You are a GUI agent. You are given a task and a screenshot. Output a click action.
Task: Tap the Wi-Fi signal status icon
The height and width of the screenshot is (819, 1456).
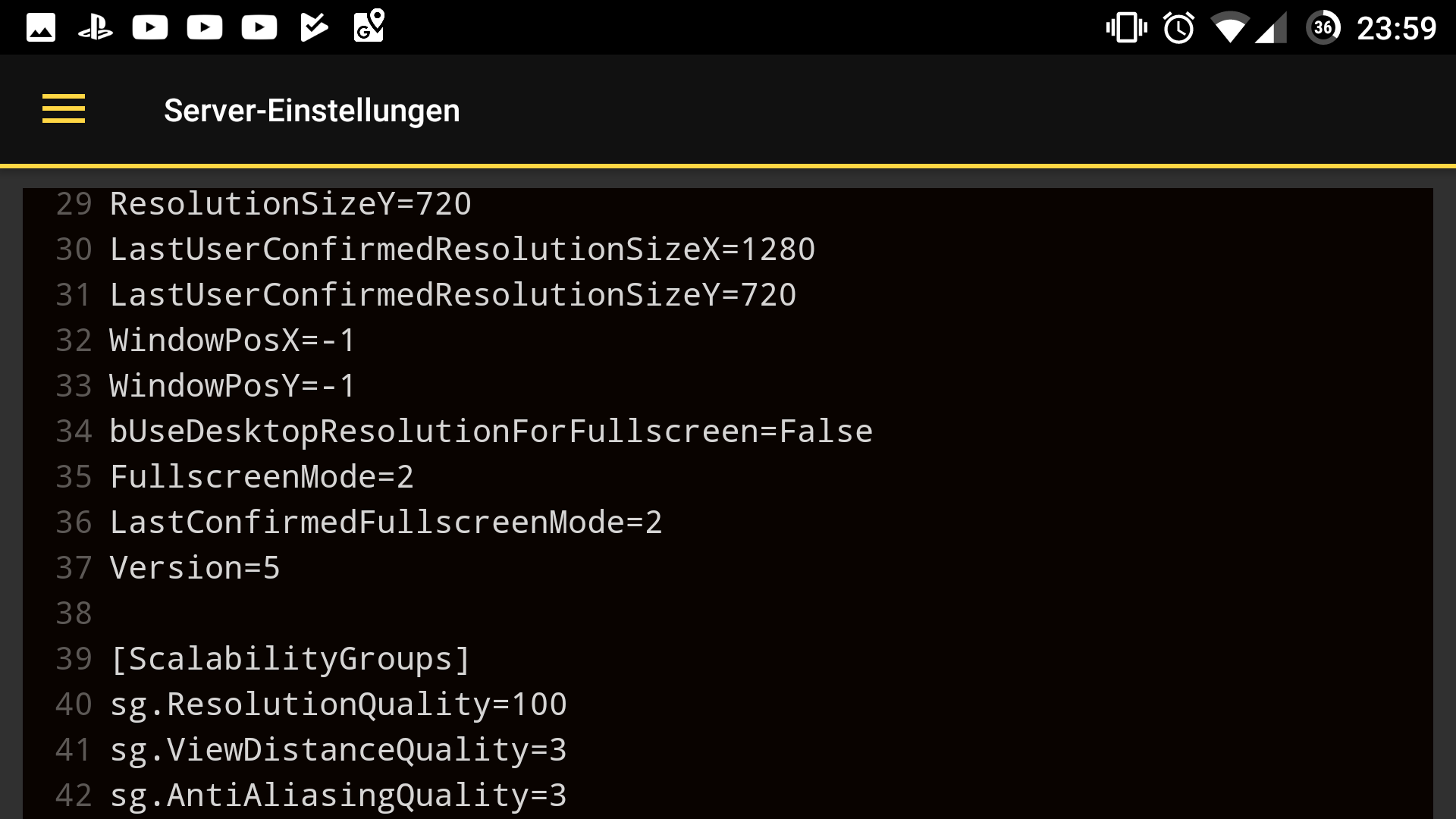pos(1230,28)
